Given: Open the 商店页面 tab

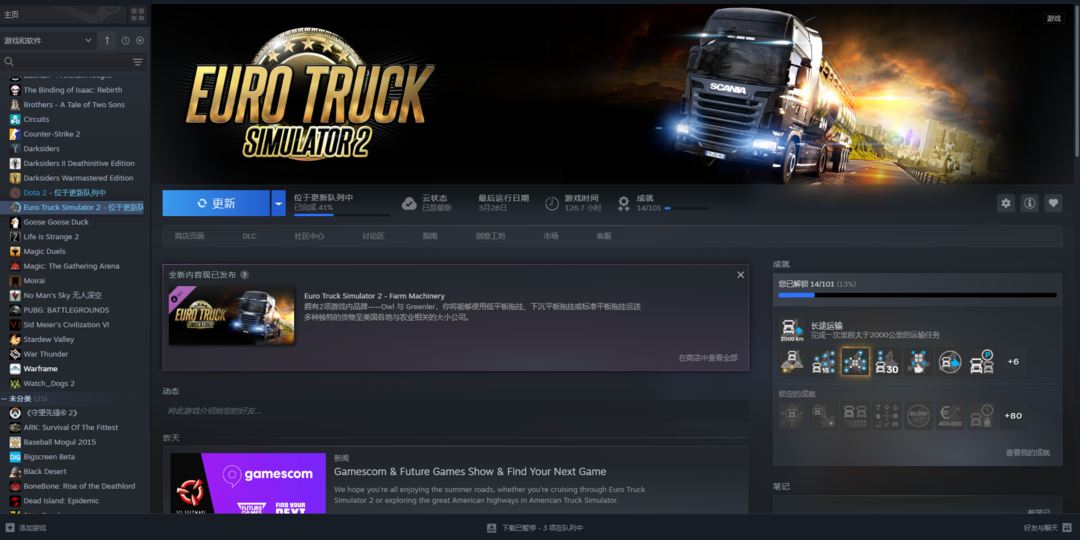Looking at the screenshot, I should (x=189, y=236).
